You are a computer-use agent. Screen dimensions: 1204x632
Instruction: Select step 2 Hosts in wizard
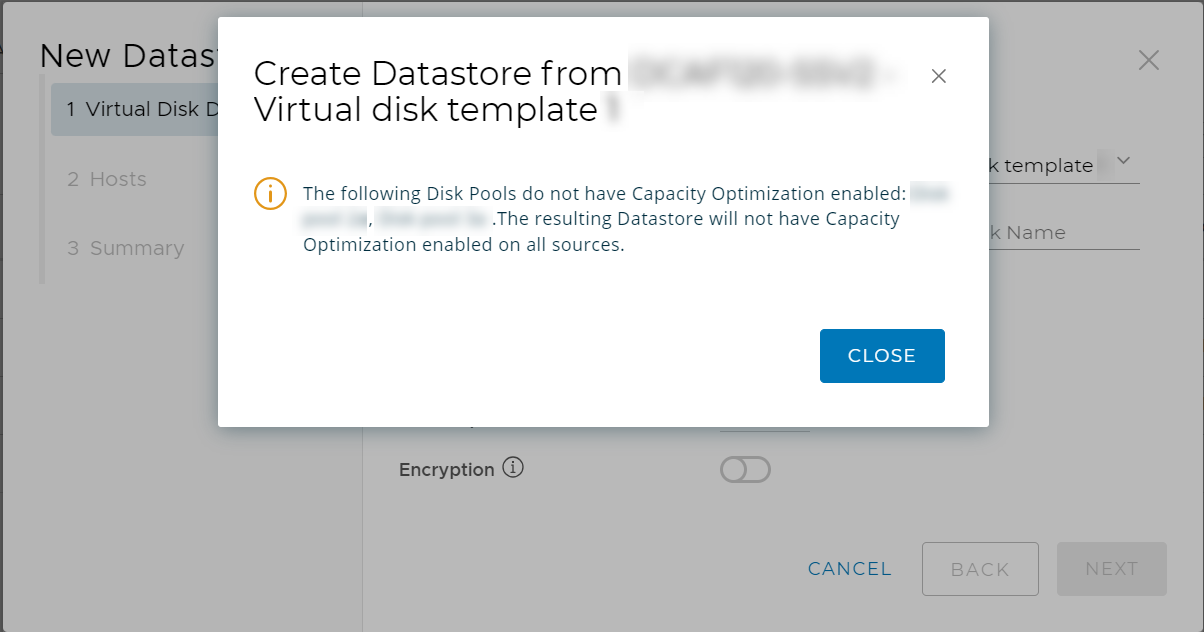coord(107,179)
